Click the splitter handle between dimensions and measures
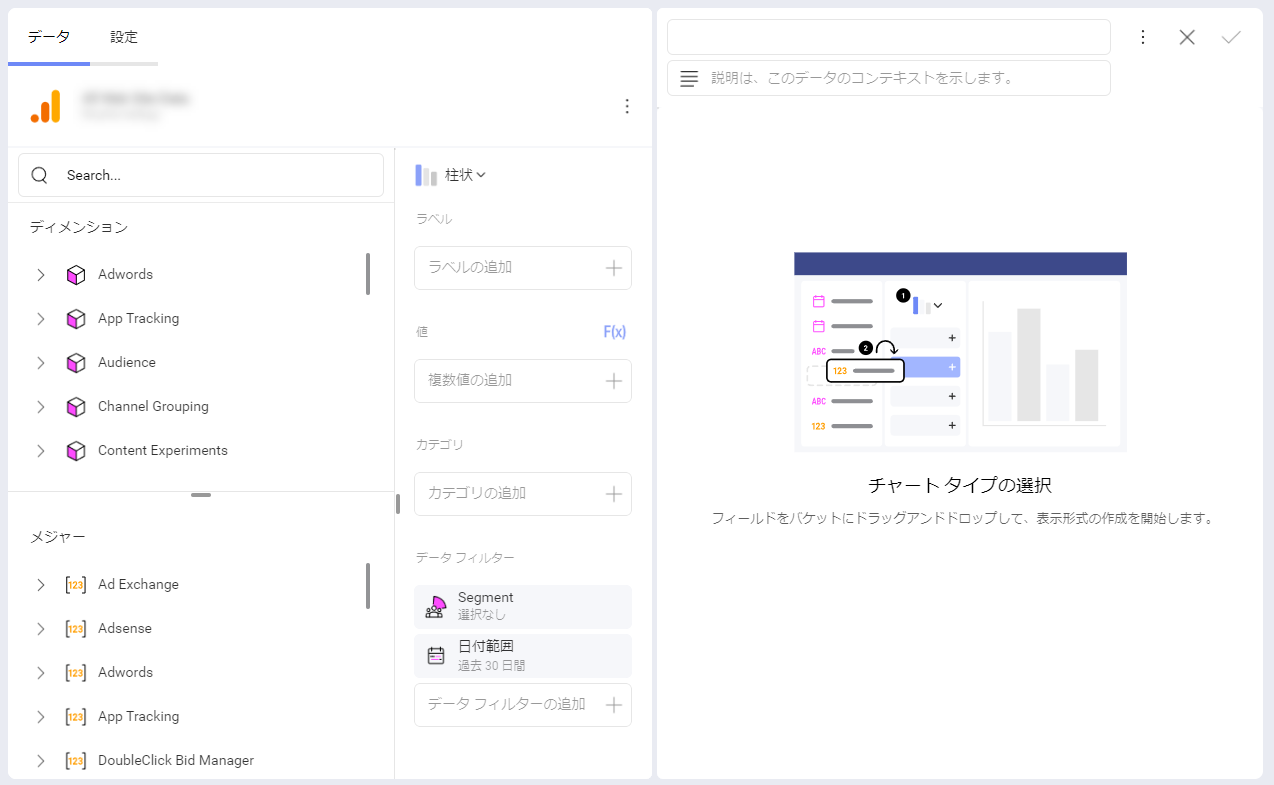 point(201,495)
